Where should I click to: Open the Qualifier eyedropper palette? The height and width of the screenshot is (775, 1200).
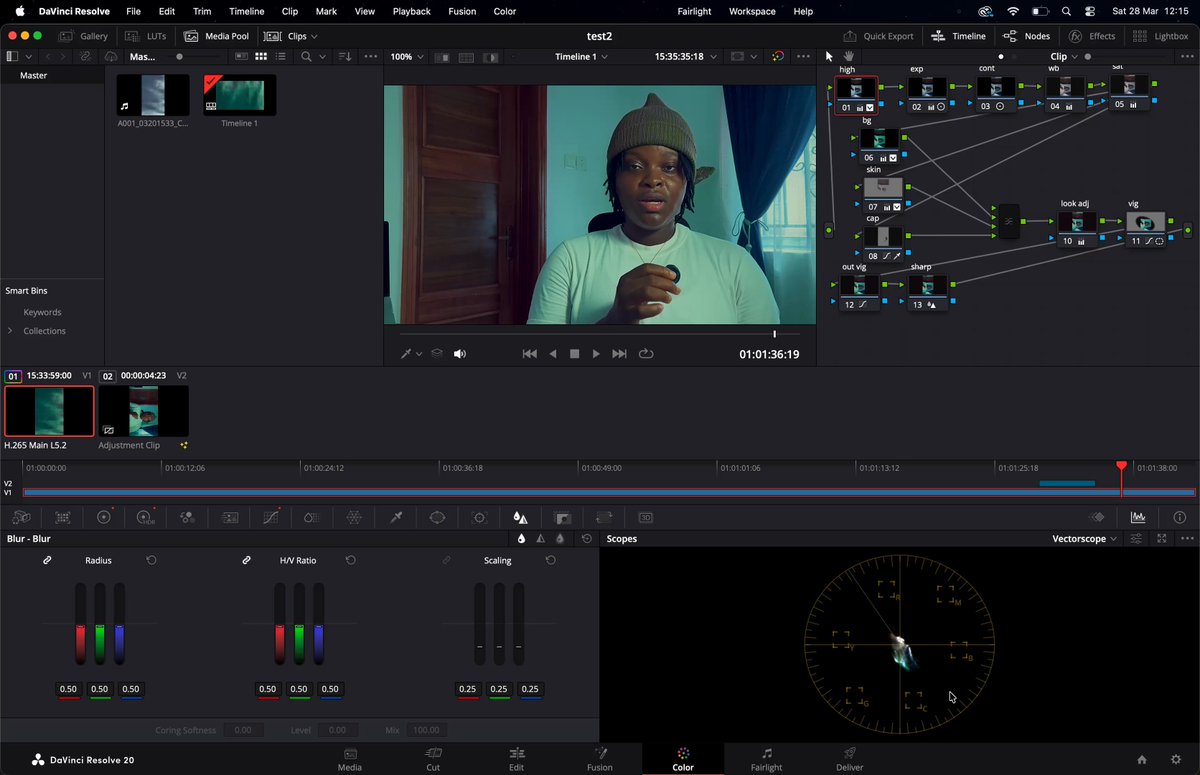(x=396, y=517)
